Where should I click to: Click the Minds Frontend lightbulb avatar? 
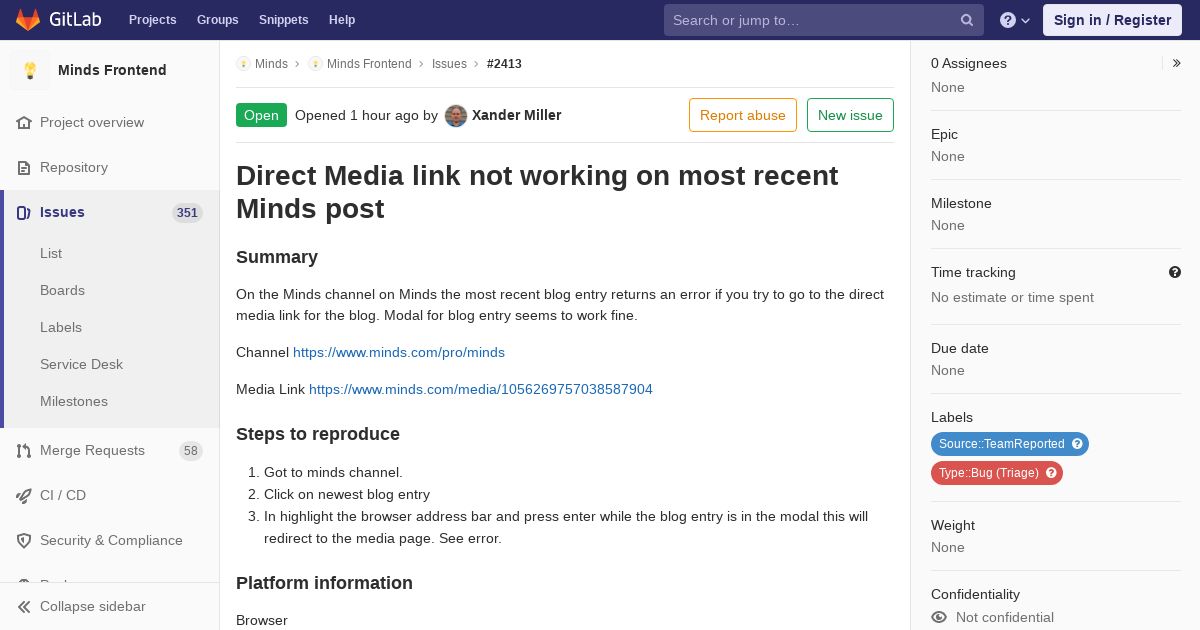click(x=30, y=70)
